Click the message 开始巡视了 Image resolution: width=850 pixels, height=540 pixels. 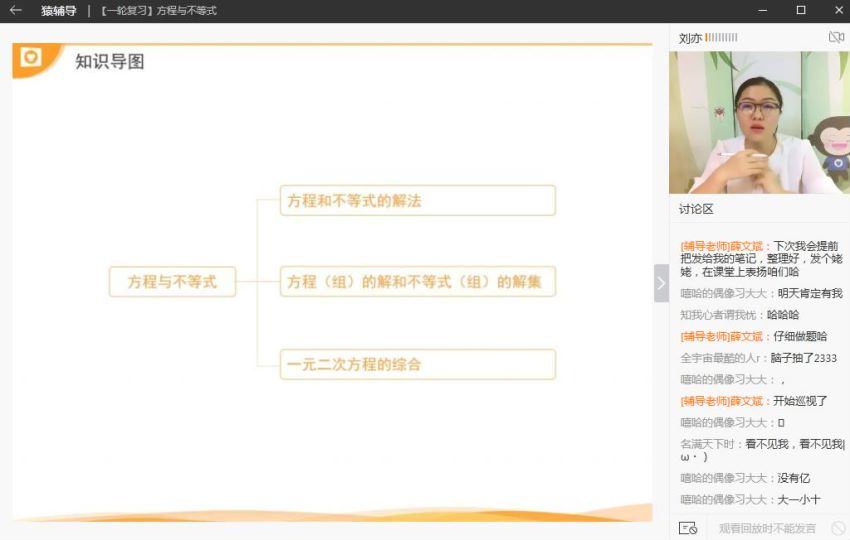800,401
